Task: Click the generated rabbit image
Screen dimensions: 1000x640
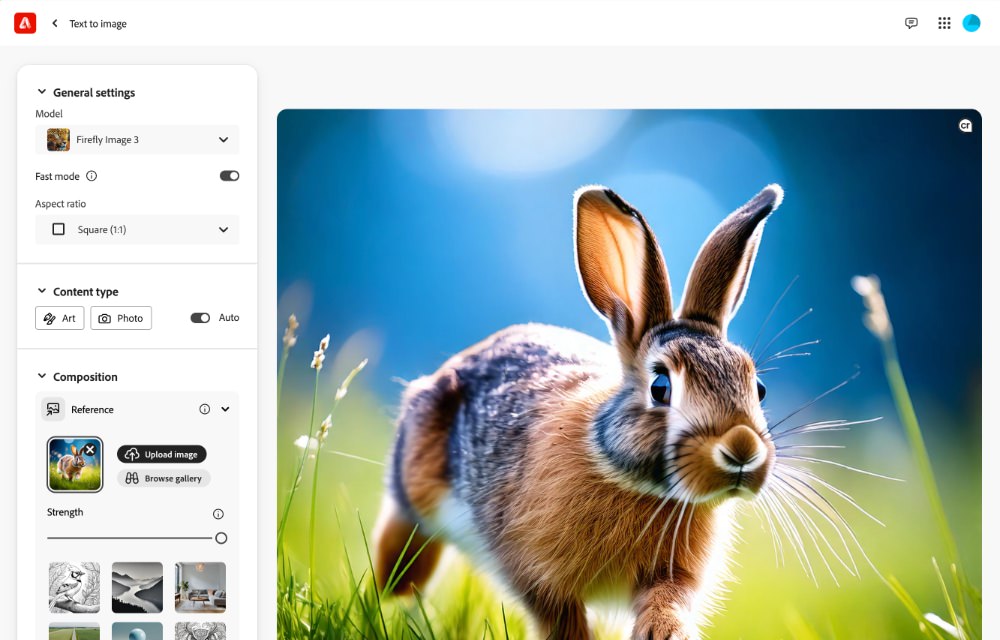Action: (629, 374)
